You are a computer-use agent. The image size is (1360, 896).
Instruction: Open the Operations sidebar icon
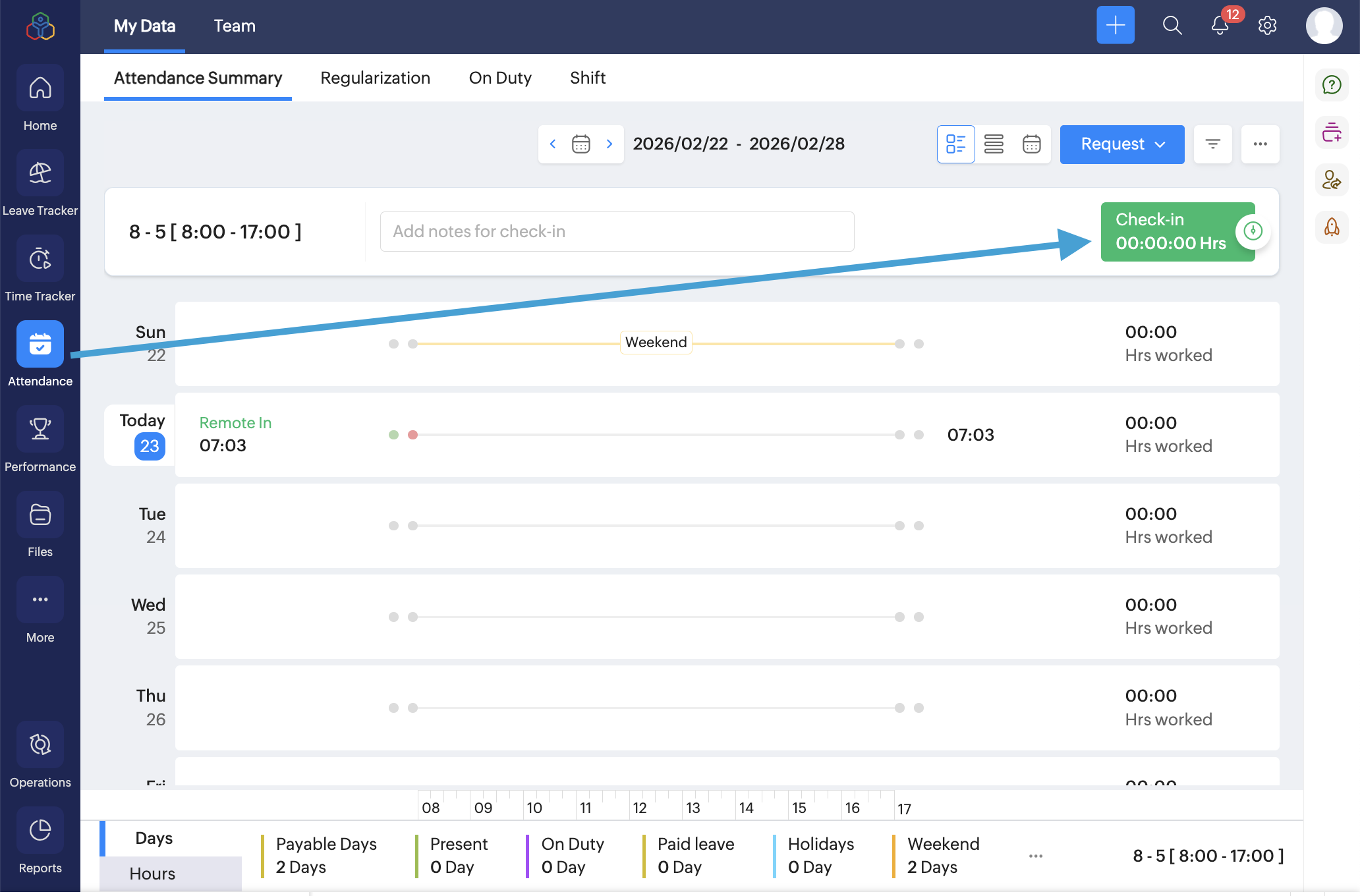click(x=40, y=744)
